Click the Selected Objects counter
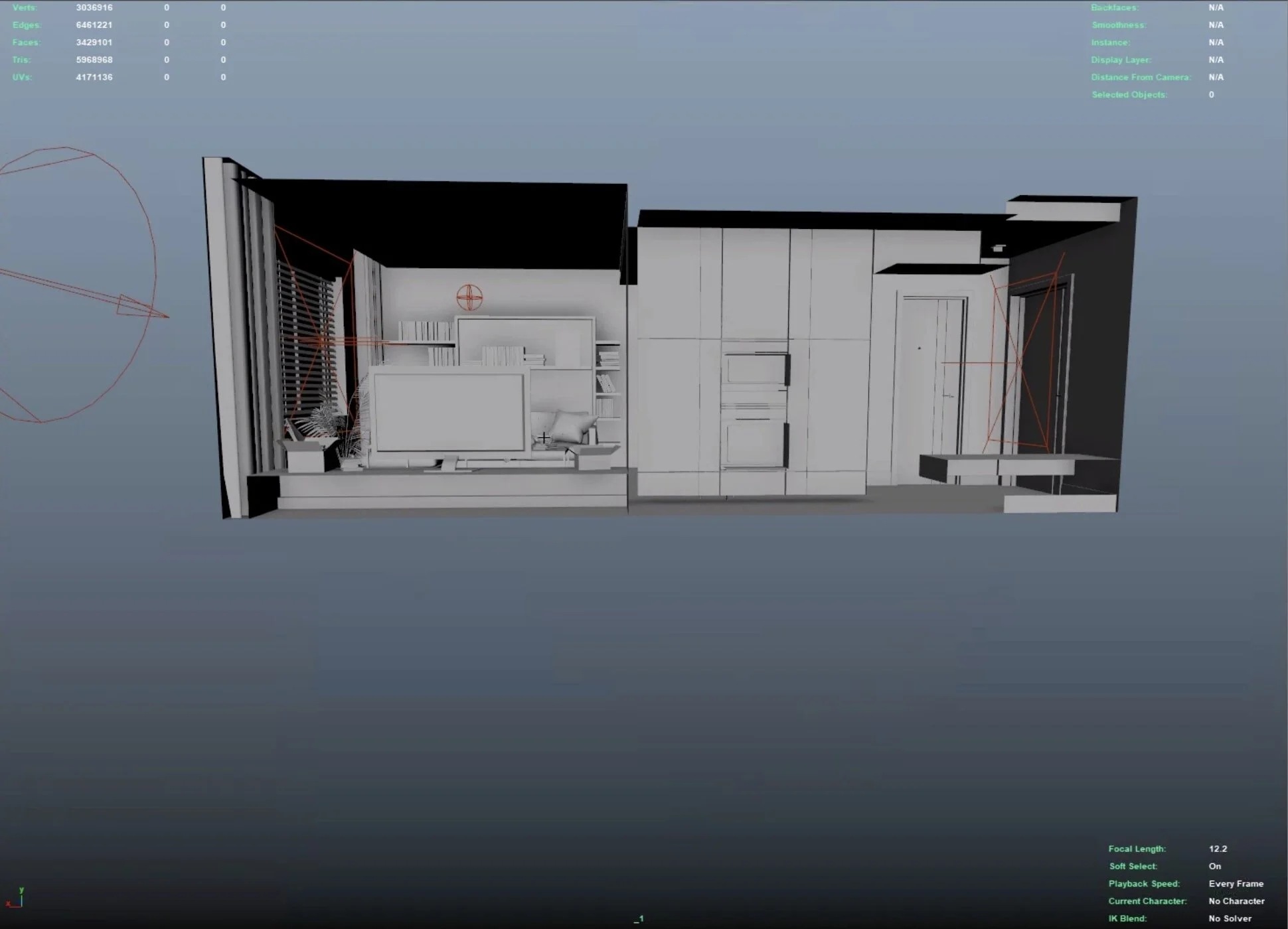Viewport: 1288px width, 929px height. [1212, 94]
